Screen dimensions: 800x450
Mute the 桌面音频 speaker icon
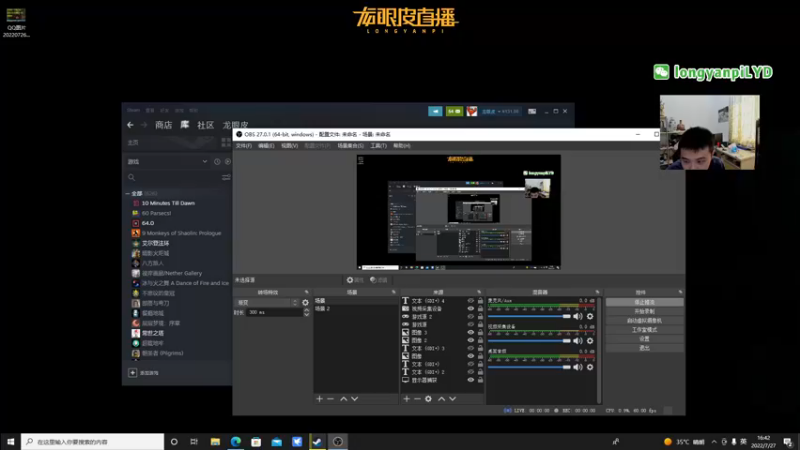pos(578,367)
